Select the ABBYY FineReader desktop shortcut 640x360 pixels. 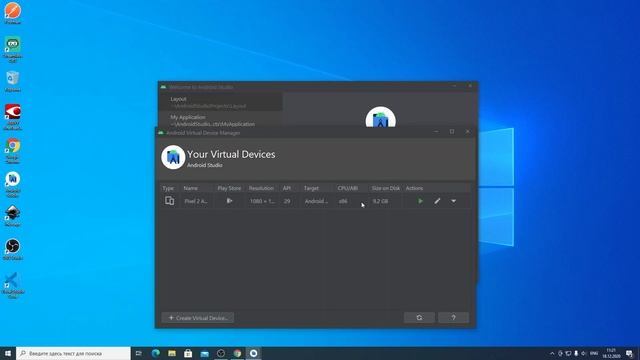pyautogui.click(x=13, y=117)
